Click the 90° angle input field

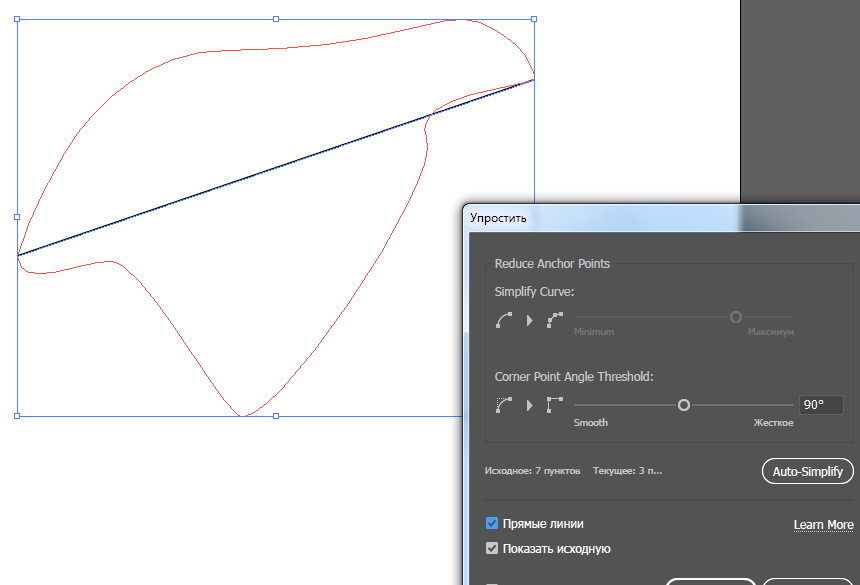coord(821,405)
